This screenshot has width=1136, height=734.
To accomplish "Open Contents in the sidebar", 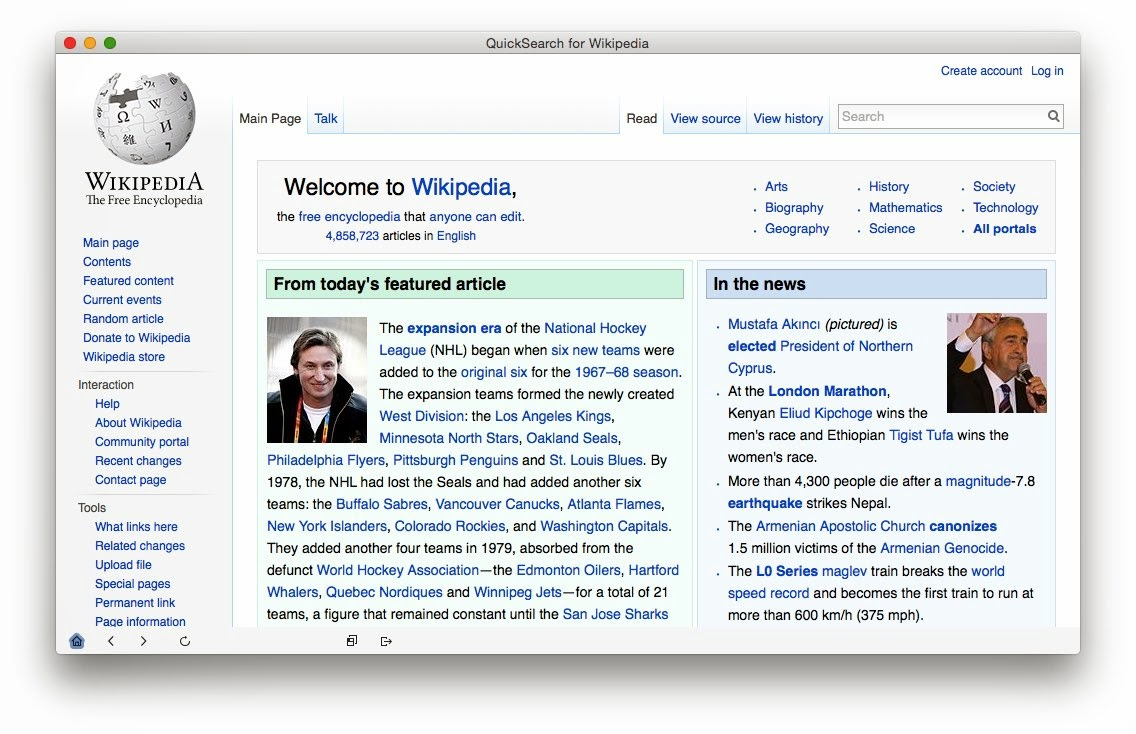I will [107, 262].
